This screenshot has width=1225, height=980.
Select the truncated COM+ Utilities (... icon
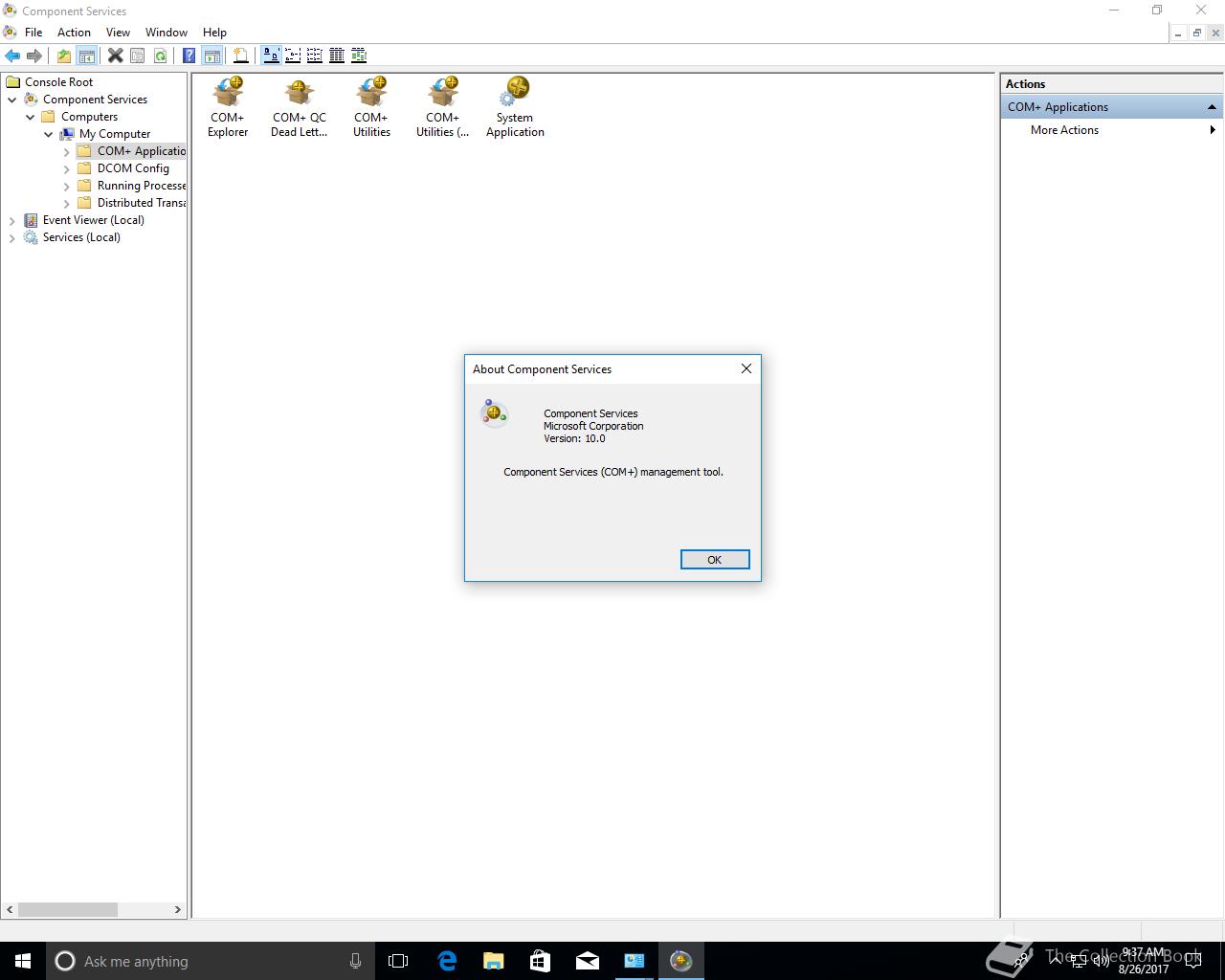(x=442, y=107)
